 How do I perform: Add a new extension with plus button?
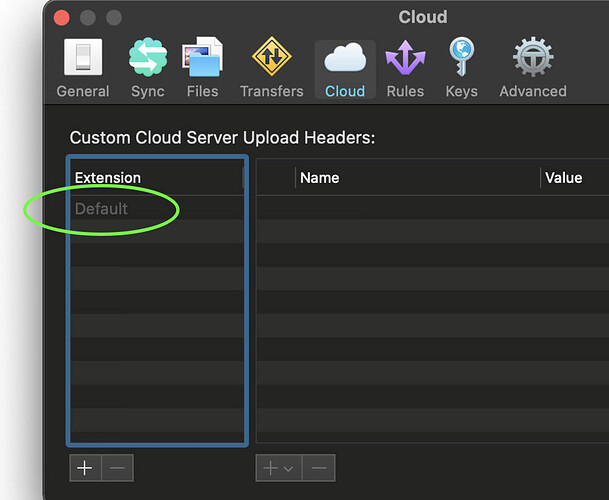85,468
